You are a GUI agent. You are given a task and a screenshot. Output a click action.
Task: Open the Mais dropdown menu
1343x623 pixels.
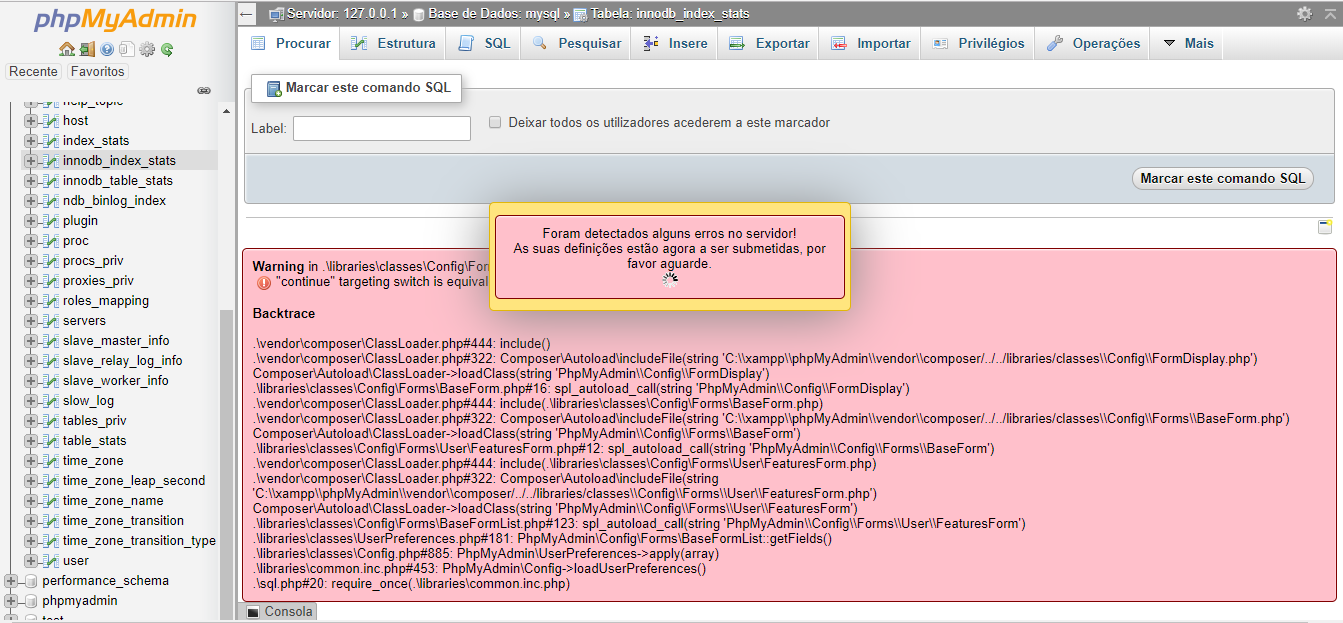coord(1187,43)
